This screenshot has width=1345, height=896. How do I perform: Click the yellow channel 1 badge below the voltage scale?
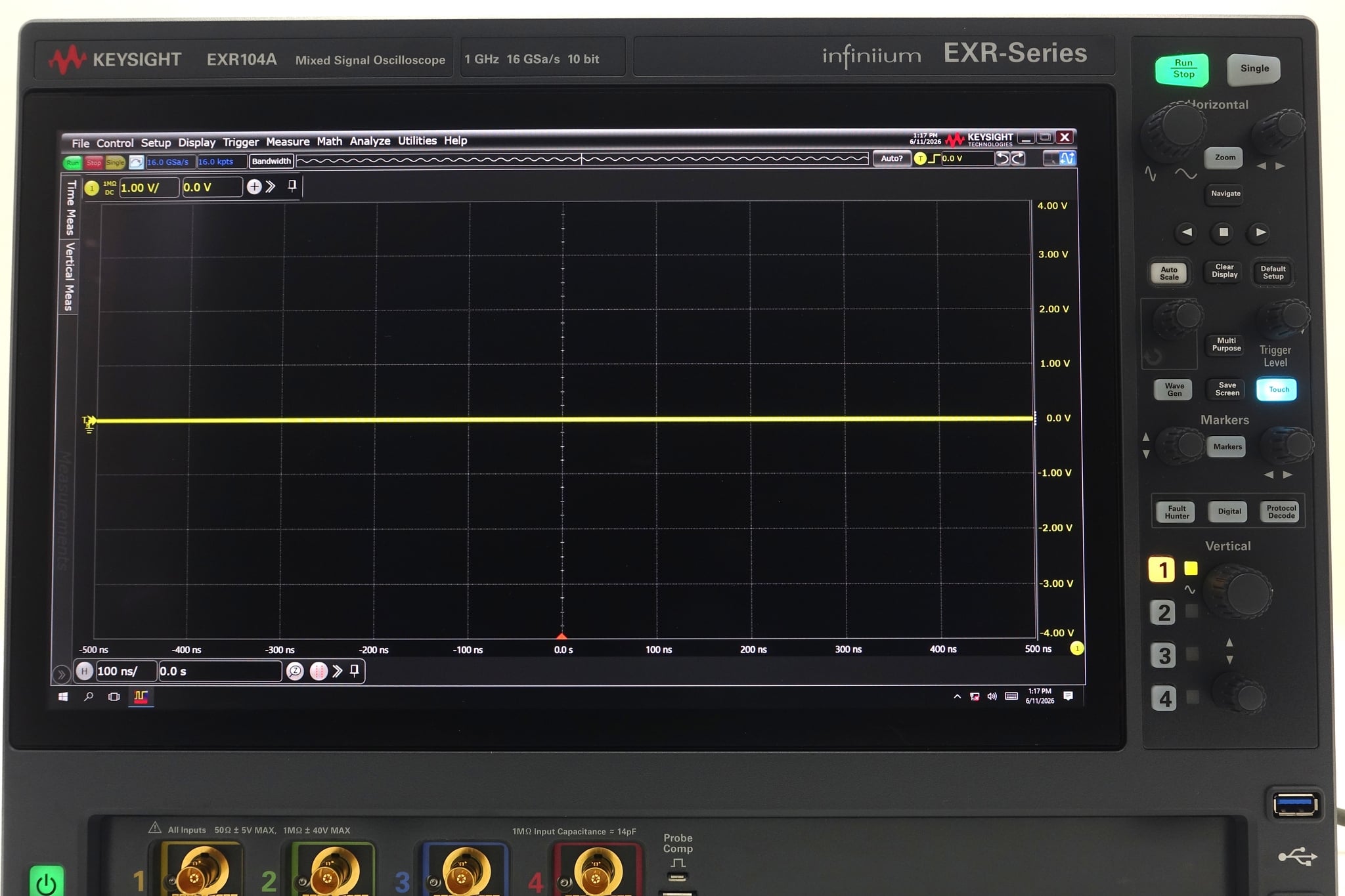[x=1077, y=649]
